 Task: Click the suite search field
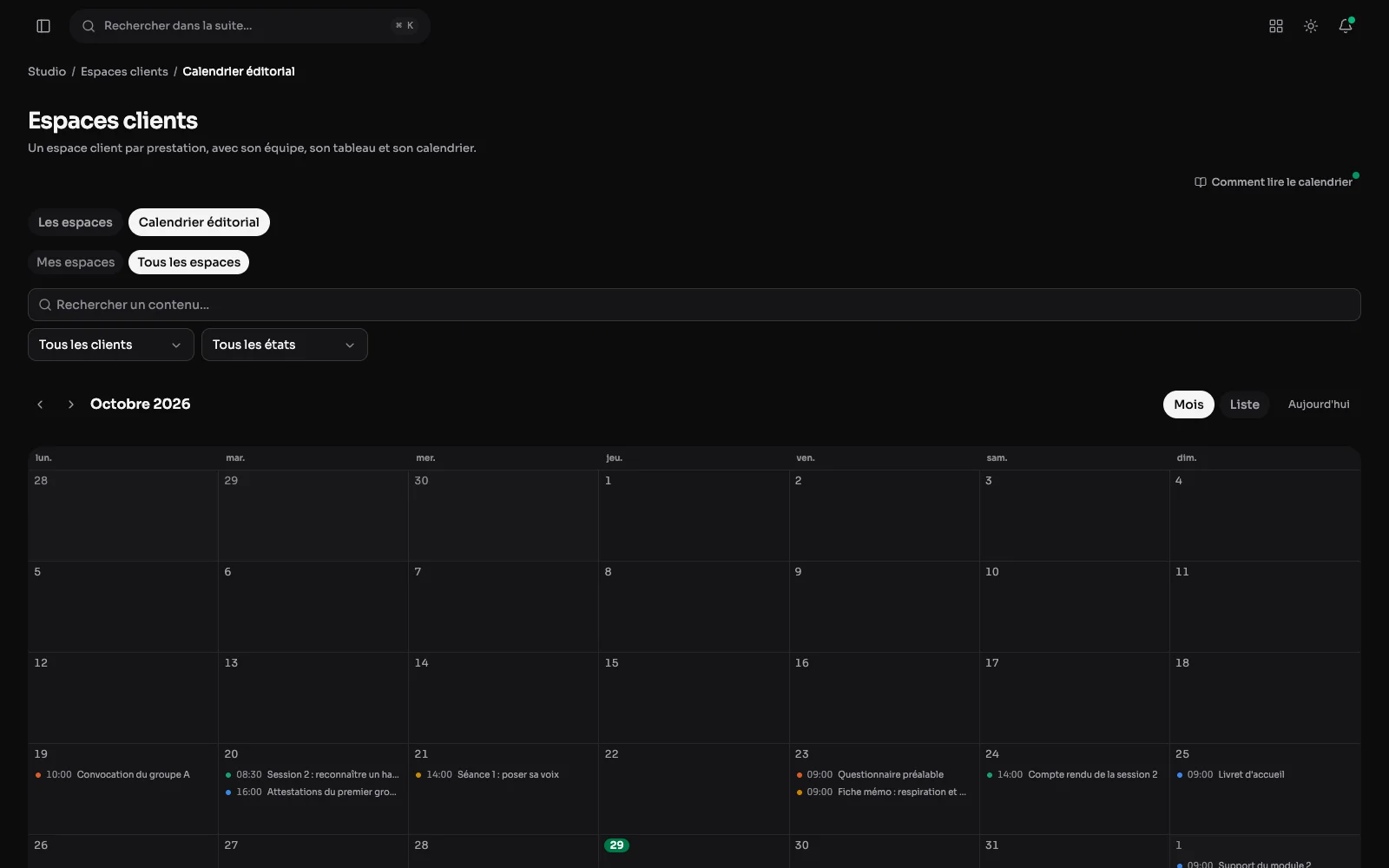[x=250, y=26]
